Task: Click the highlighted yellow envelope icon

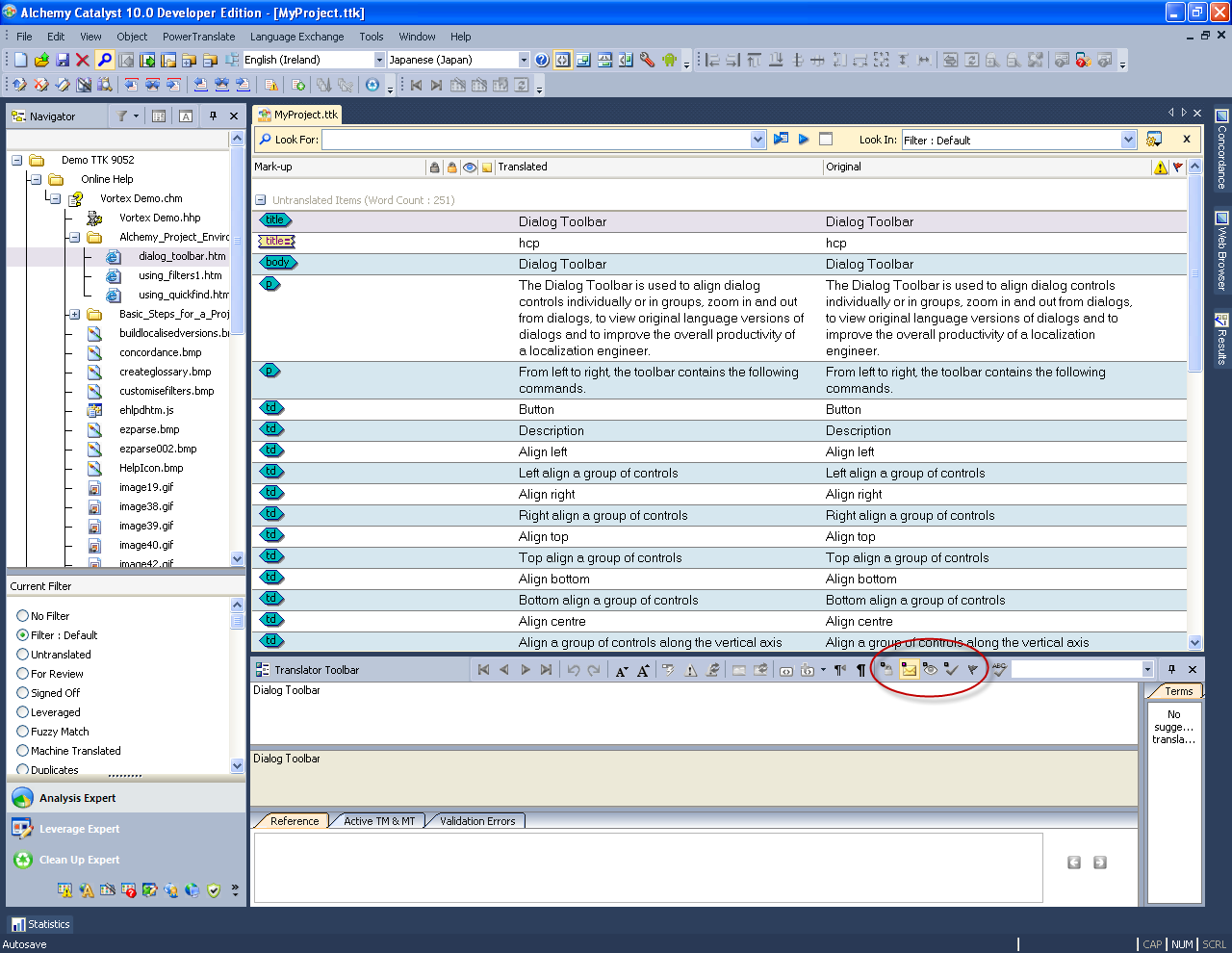Action: [x=909, y=669]
